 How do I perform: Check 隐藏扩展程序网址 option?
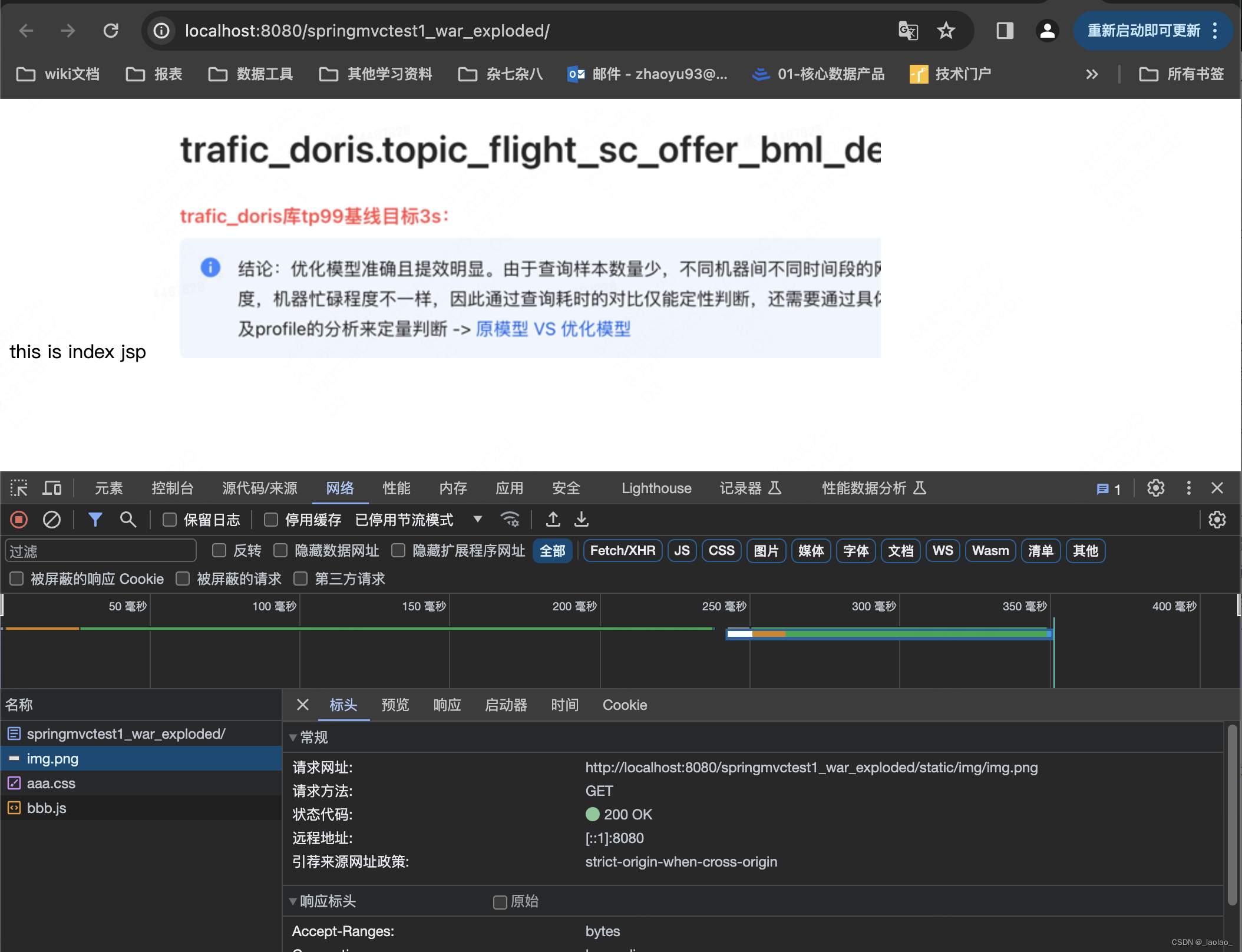coord(398,551)
